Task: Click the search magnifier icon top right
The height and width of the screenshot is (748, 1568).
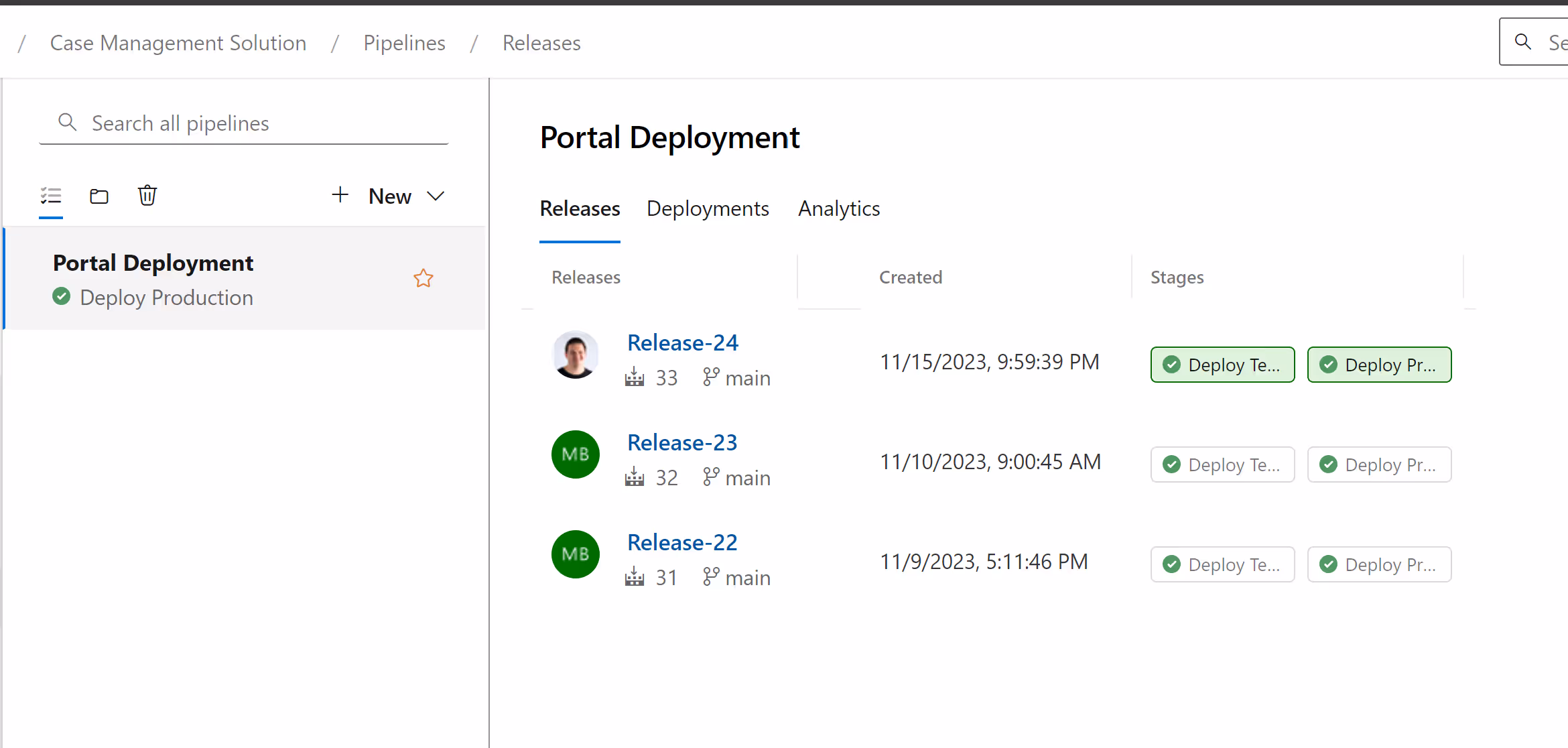Action: (x=1523, y=42)
